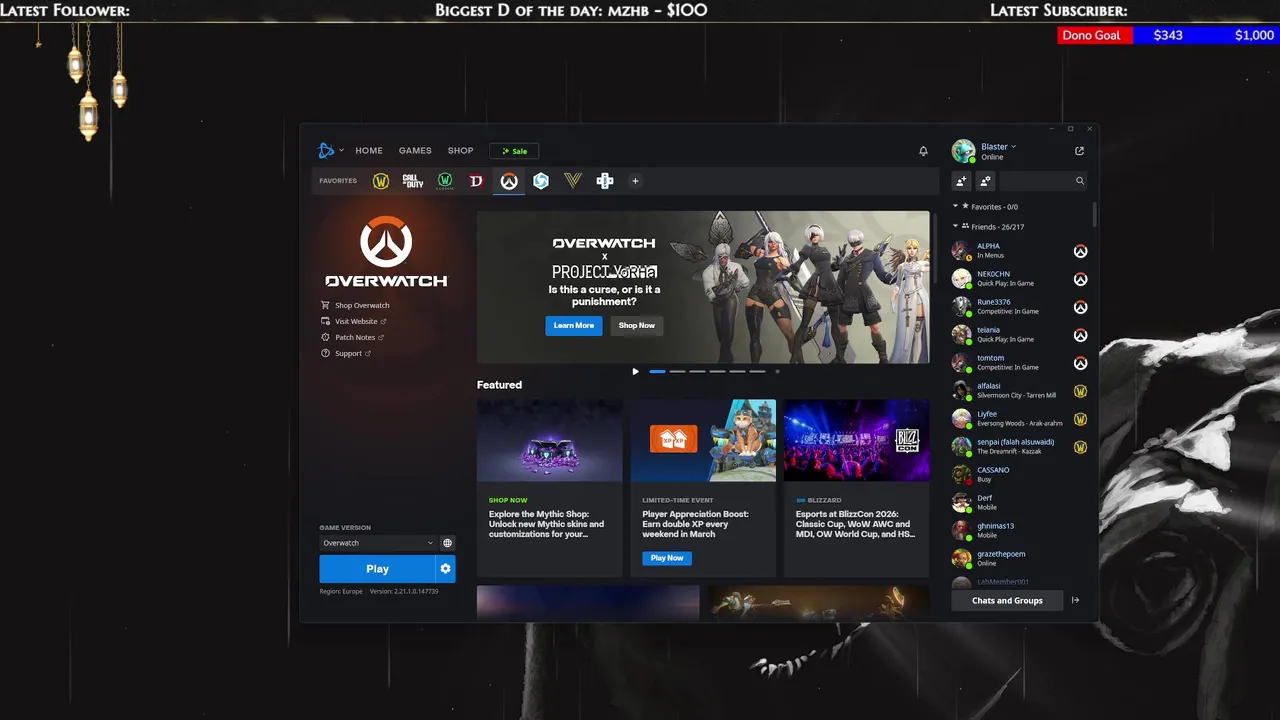Click the Add Friend icon
The image size is (1280, 720).
tap(961, 181)
